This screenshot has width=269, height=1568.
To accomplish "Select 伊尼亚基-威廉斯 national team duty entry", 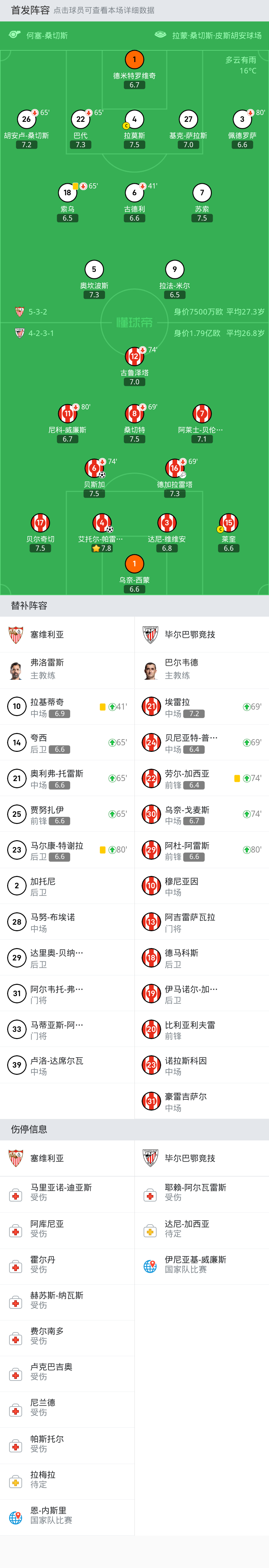I will [x=201, y=1267].
